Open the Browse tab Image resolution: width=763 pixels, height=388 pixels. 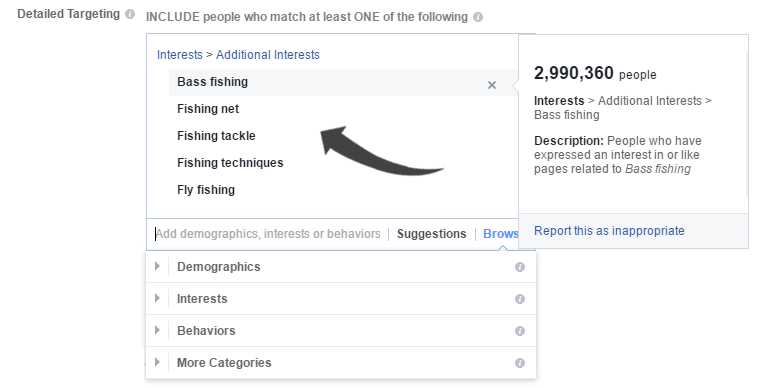(501, 234)
